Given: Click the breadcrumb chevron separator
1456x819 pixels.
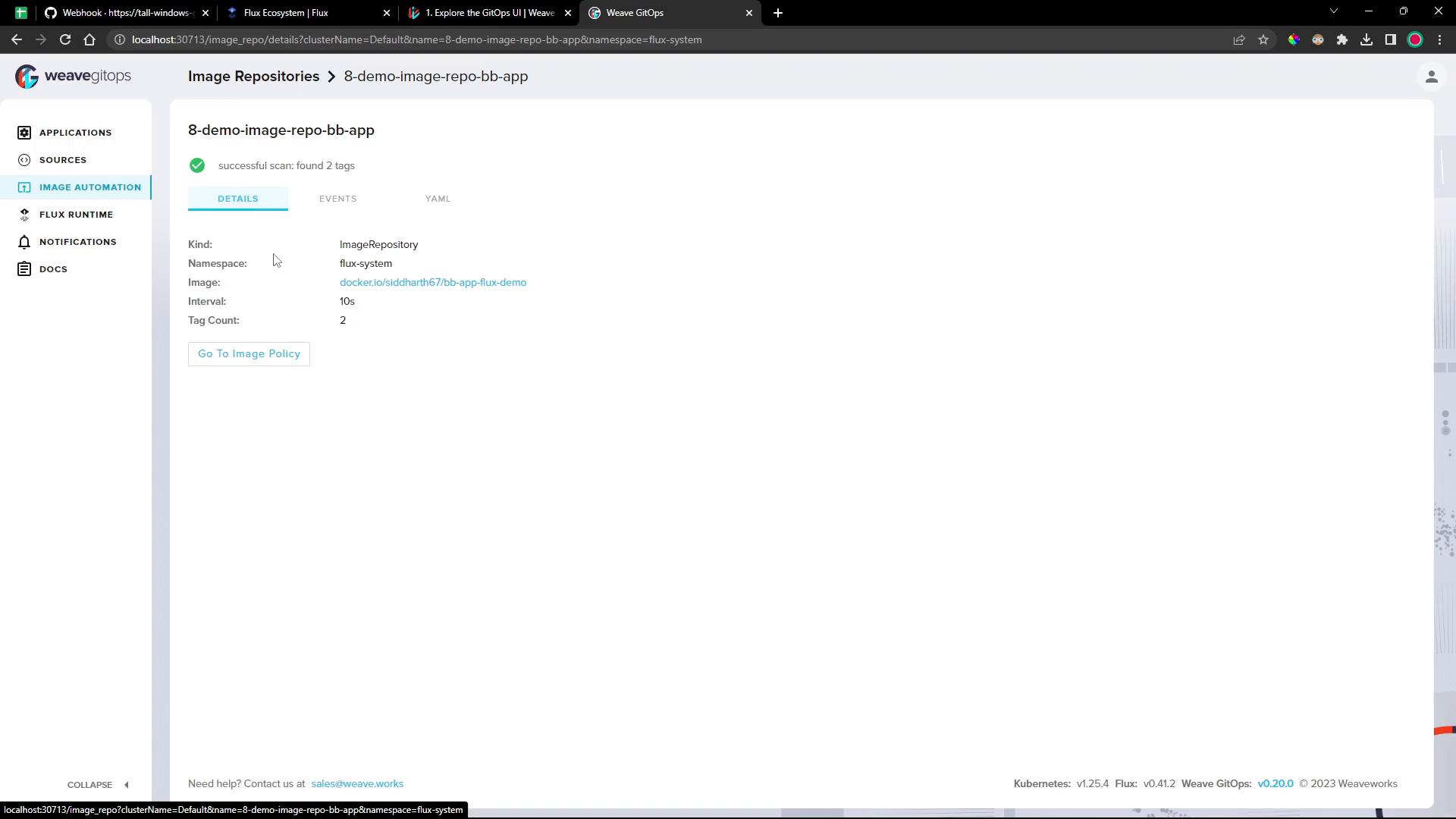Looking at the screenshot, I should tap(331, 77).
